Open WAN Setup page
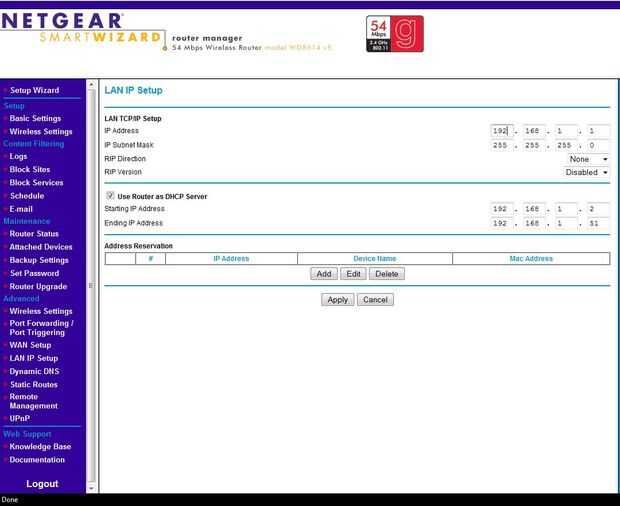This screenshot has height=506, width=620. [x=30, y=345]
